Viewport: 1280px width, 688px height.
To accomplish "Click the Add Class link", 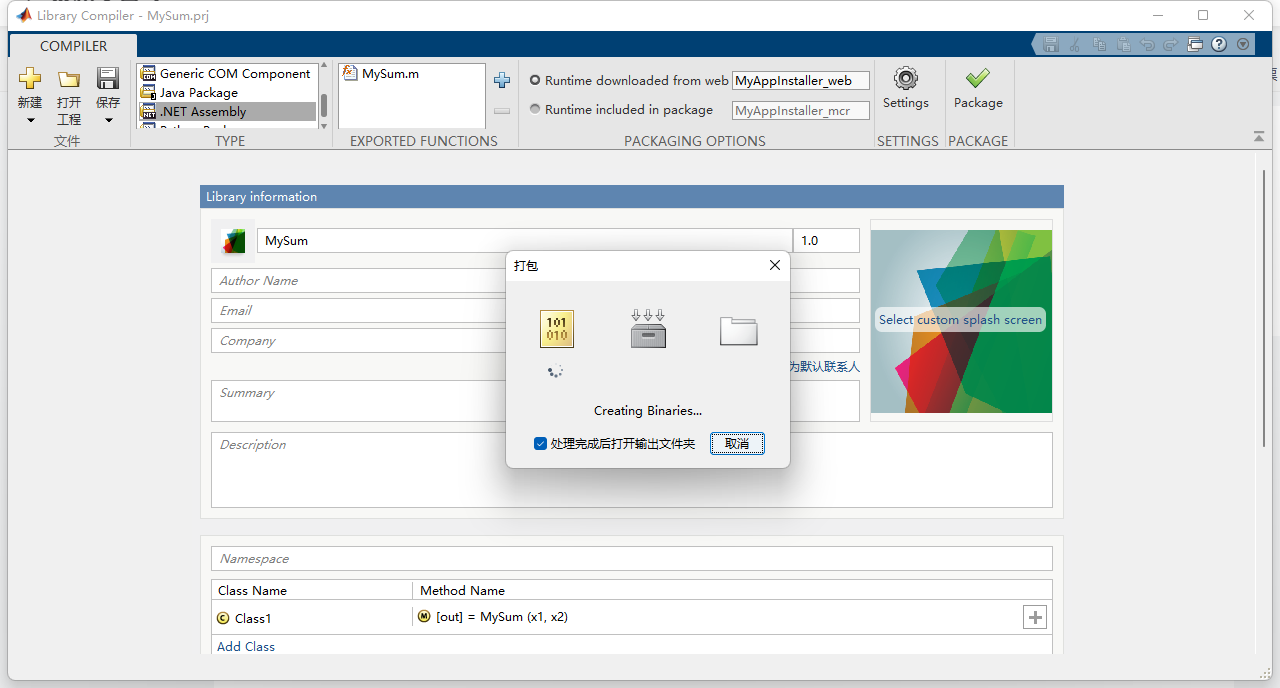I will pos(246,647).
